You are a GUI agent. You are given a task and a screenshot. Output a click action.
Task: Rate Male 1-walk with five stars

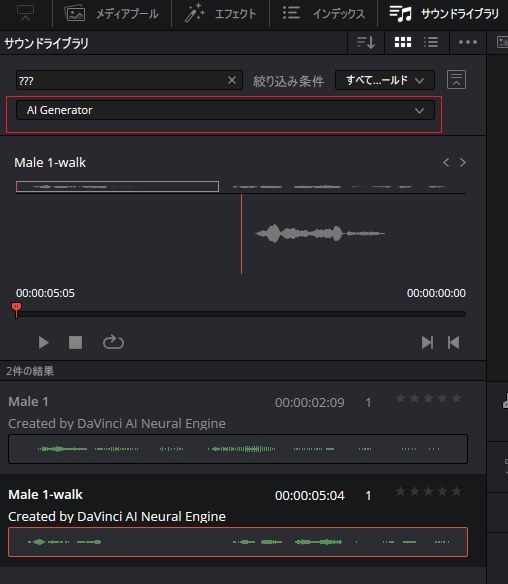click(x=456, y=492)
